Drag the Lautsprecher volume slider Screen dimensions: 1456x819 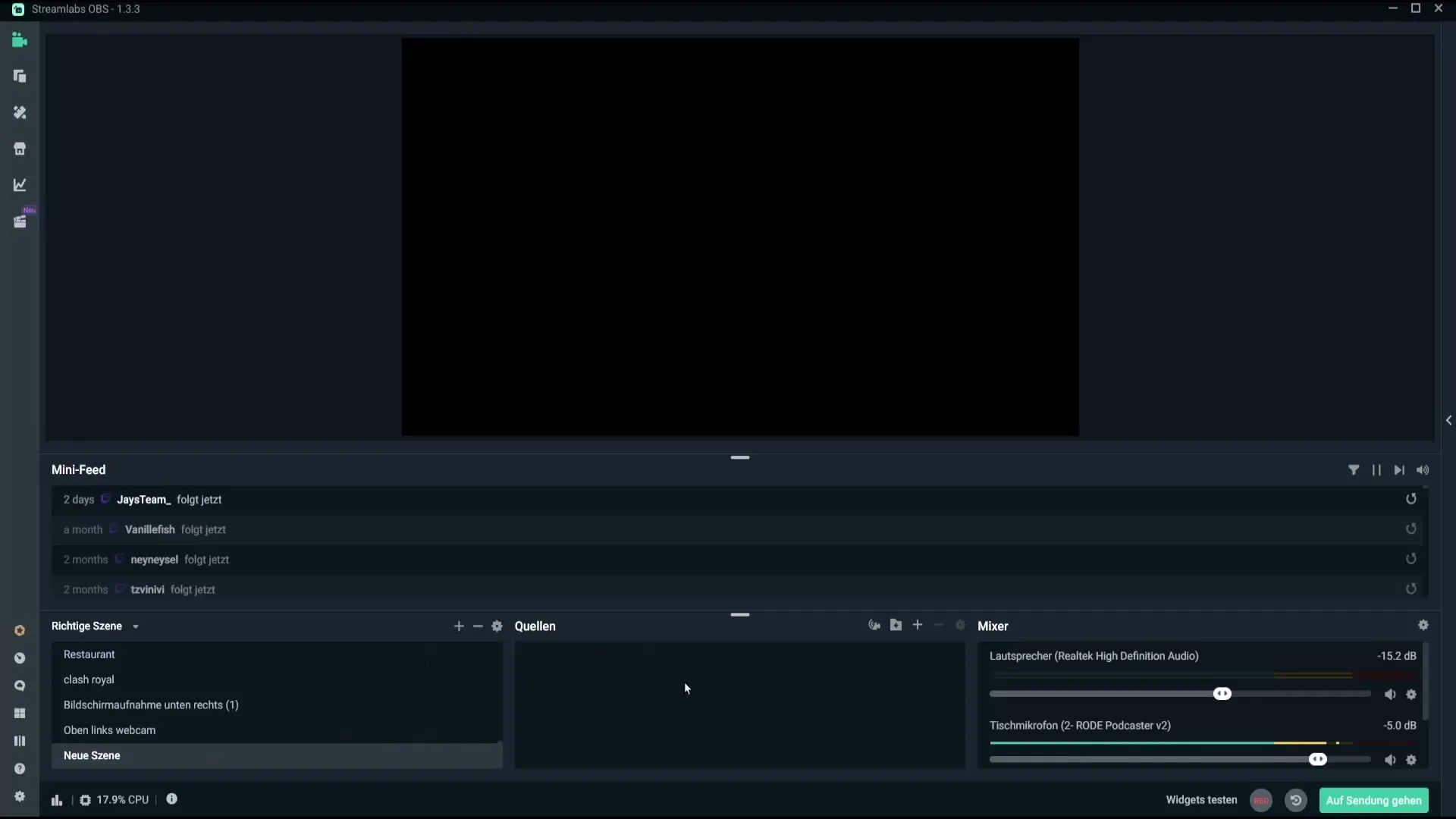pyautogui.click(x=1223, y=694)
